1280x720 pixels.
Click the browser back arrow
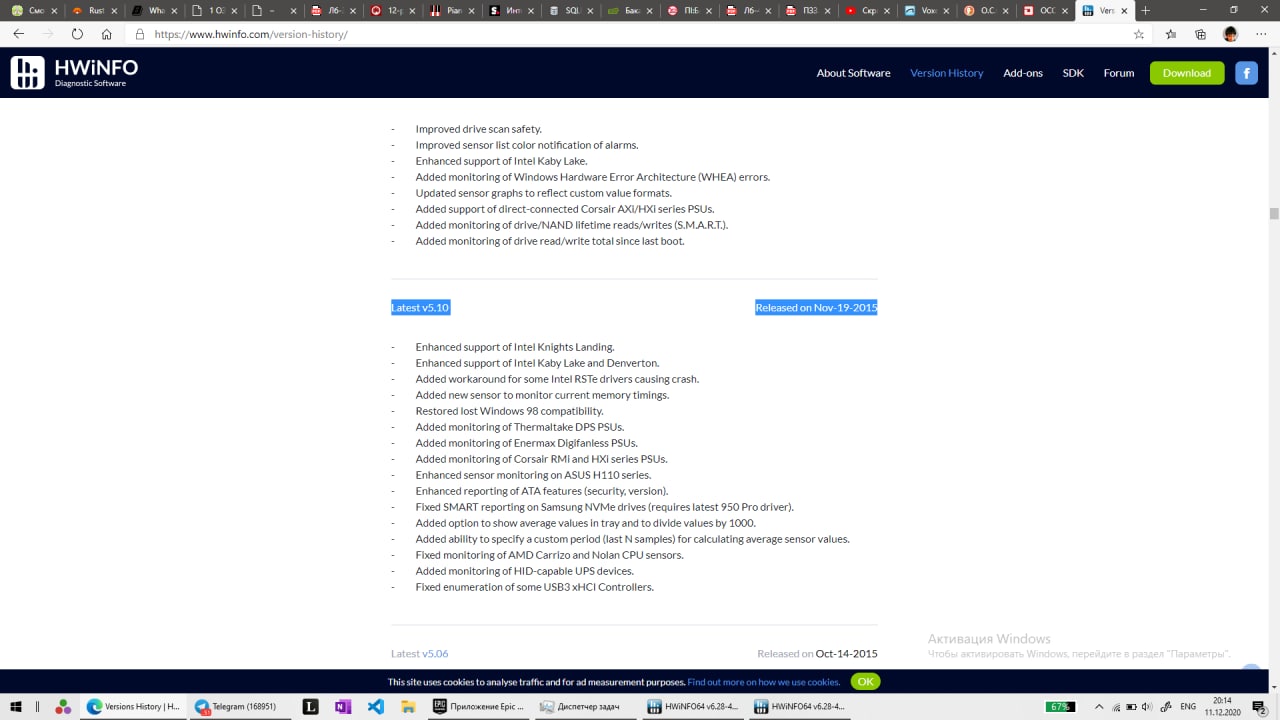[x=19, y=34]
